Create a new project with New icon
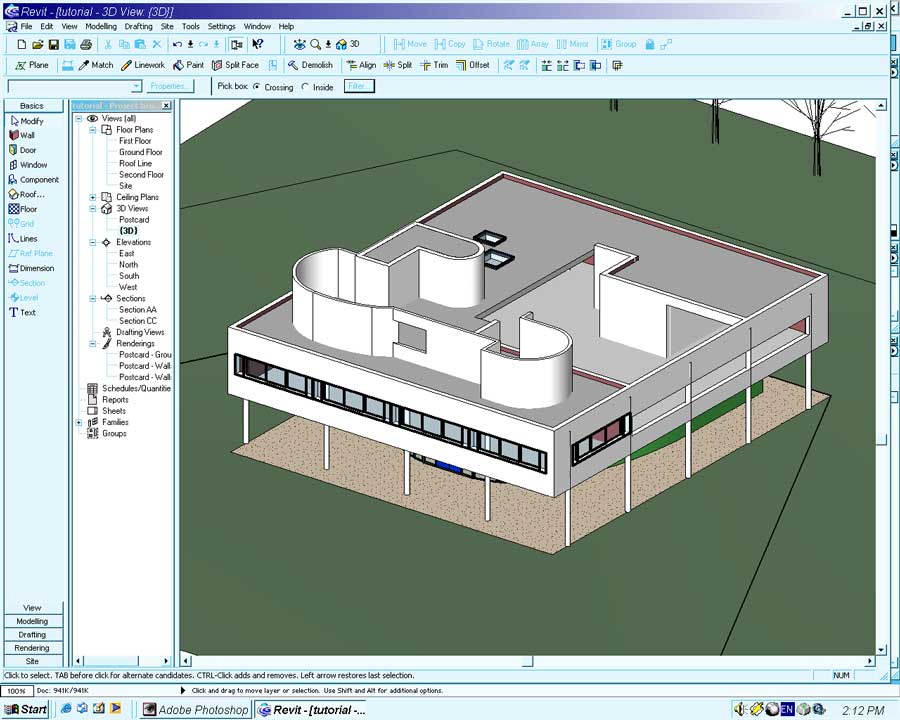Screen dimensions: 900x720 [22, 44]
